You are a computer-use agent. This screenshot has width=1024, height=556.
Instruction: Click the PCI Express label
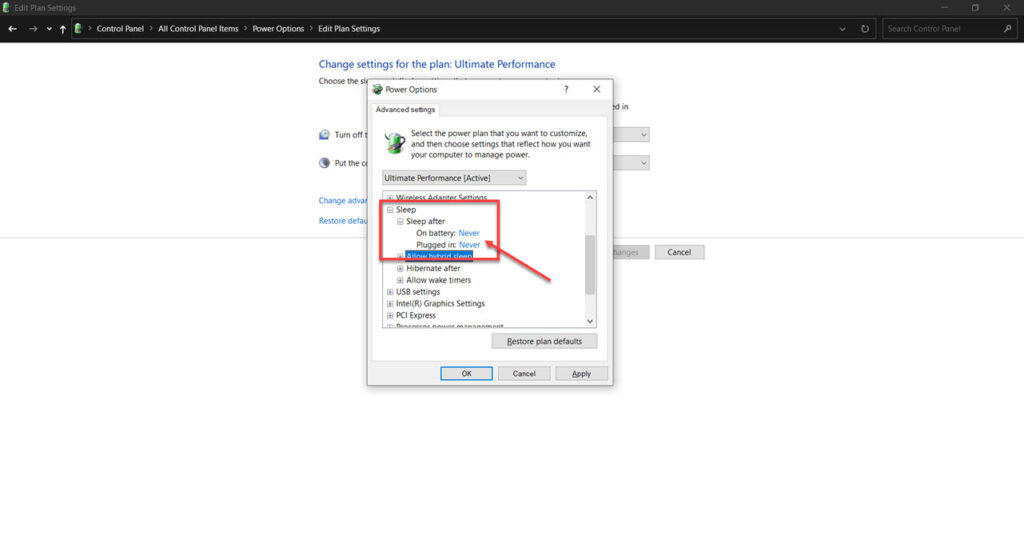coord(415,316)
